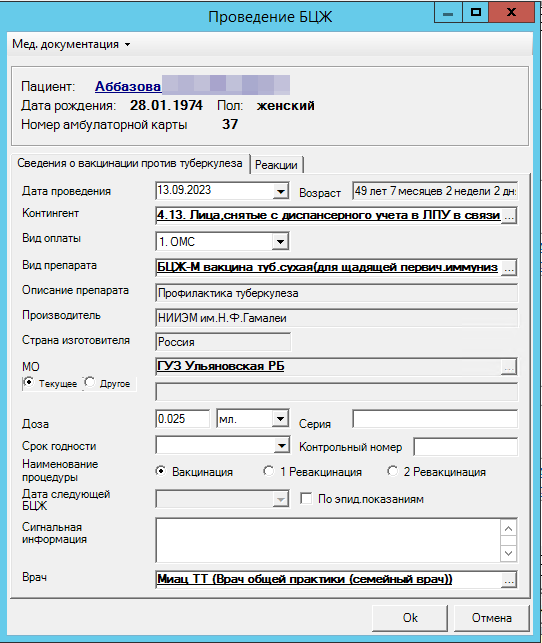Expand the dose unit мл. dropdown
Screen dimensions: 542x643
(x=280, y=419)
